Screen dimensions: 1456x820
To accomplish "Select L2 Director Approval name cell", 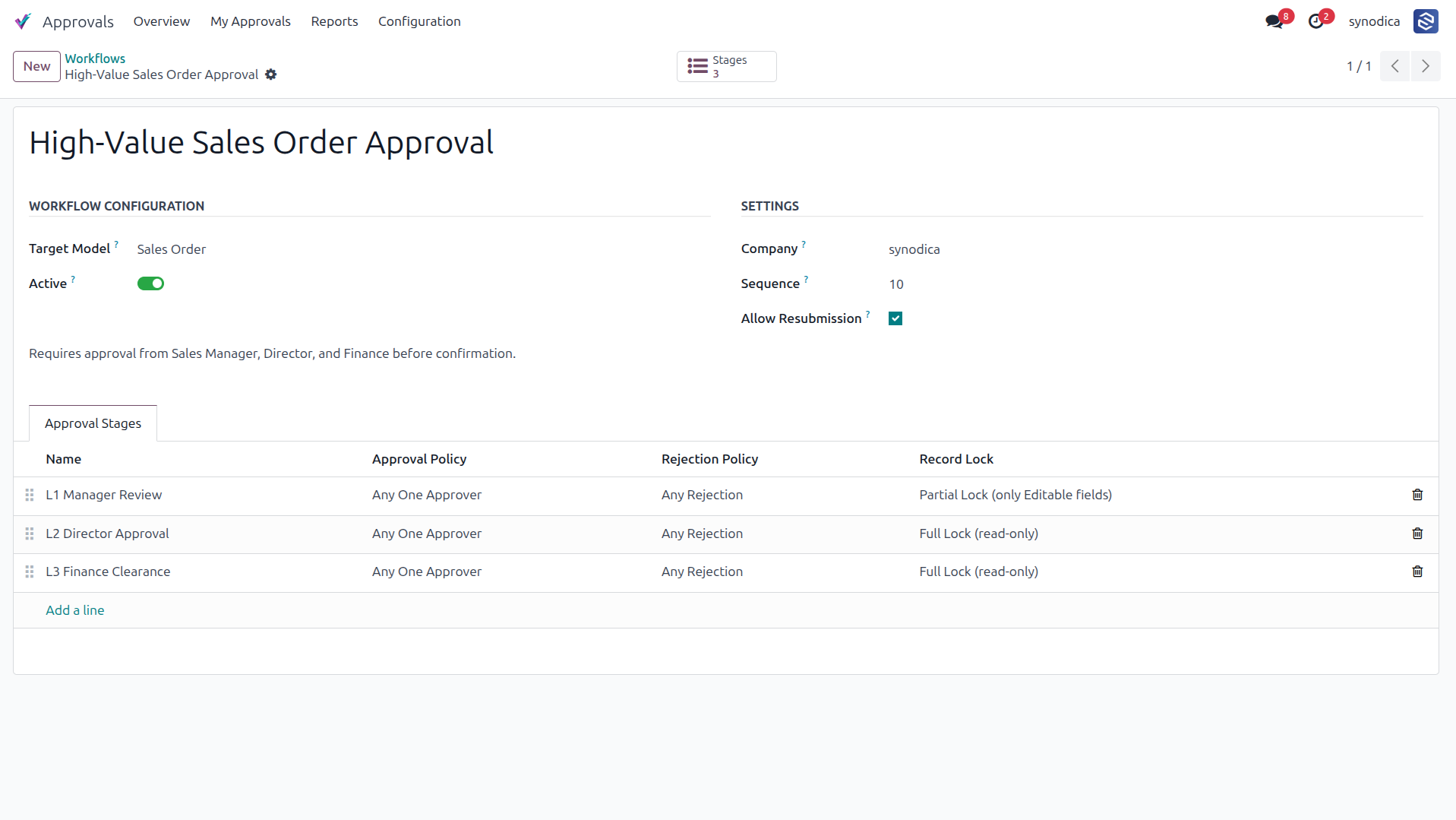I will pos(107,533).
